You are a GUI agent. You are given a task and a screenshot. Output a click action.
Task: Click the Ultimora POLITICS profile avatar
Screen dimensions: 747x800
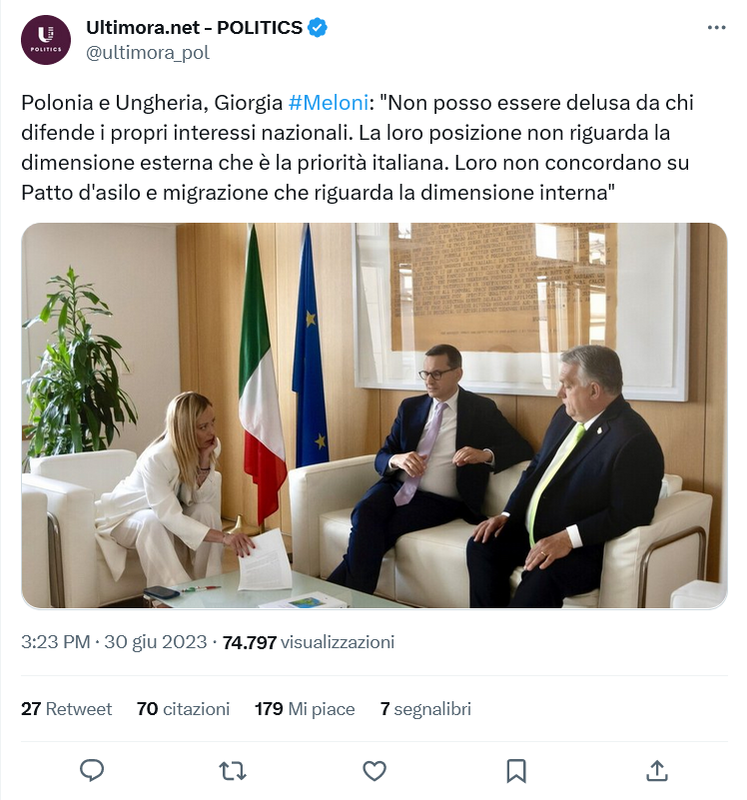point(46,40)
